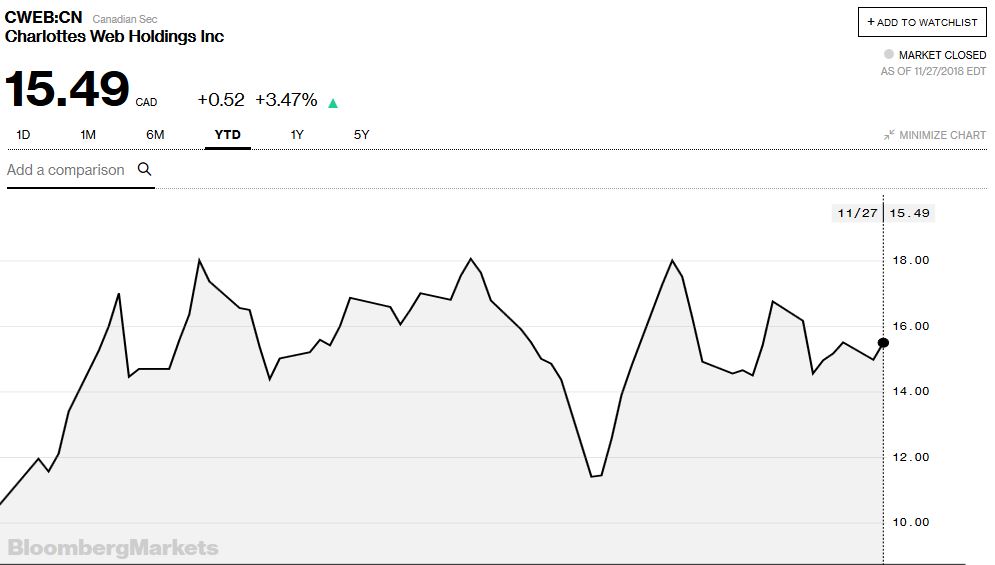This screenshot has height=565, width=995.
Task: Click the green up-arrow change indicator
Action: (x=333, y=102)
